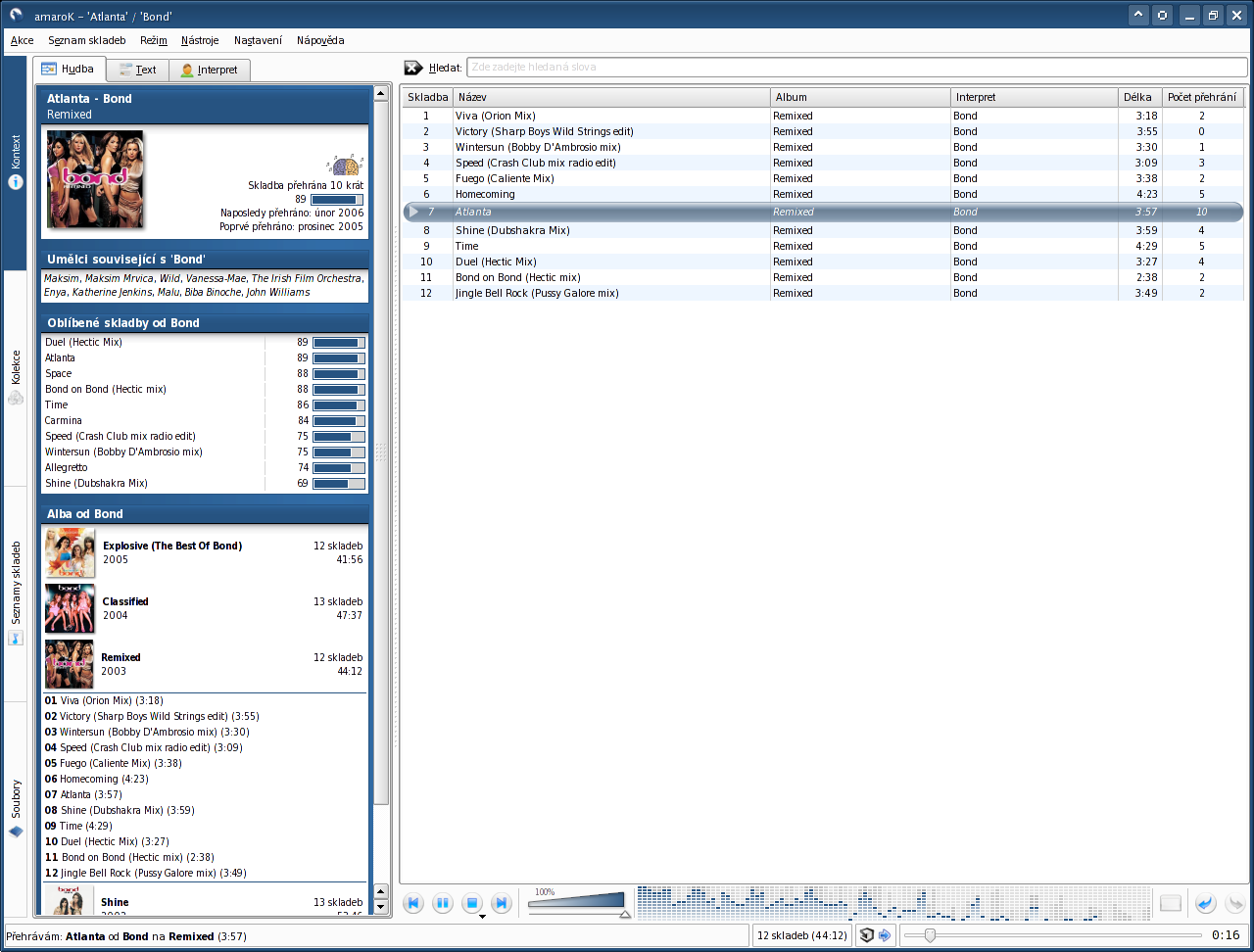Sort playlist by the Interpret column header
This screenshot has height=952, width=1254.
tap(1035, 97)
